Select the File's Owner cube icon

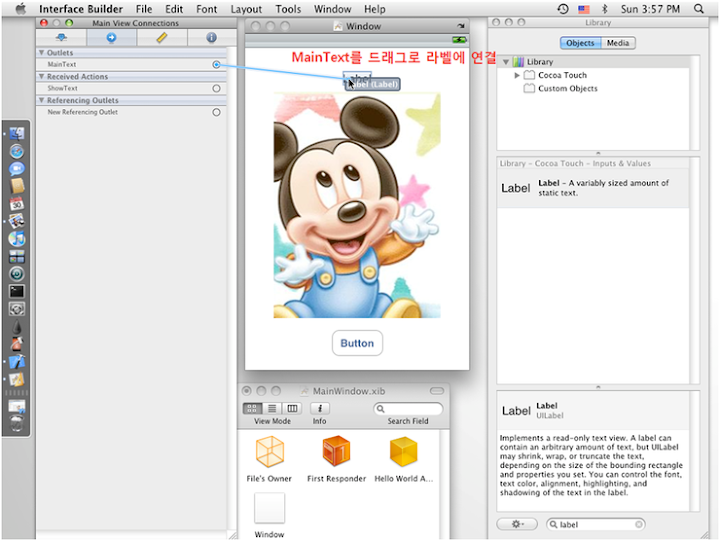270,453
